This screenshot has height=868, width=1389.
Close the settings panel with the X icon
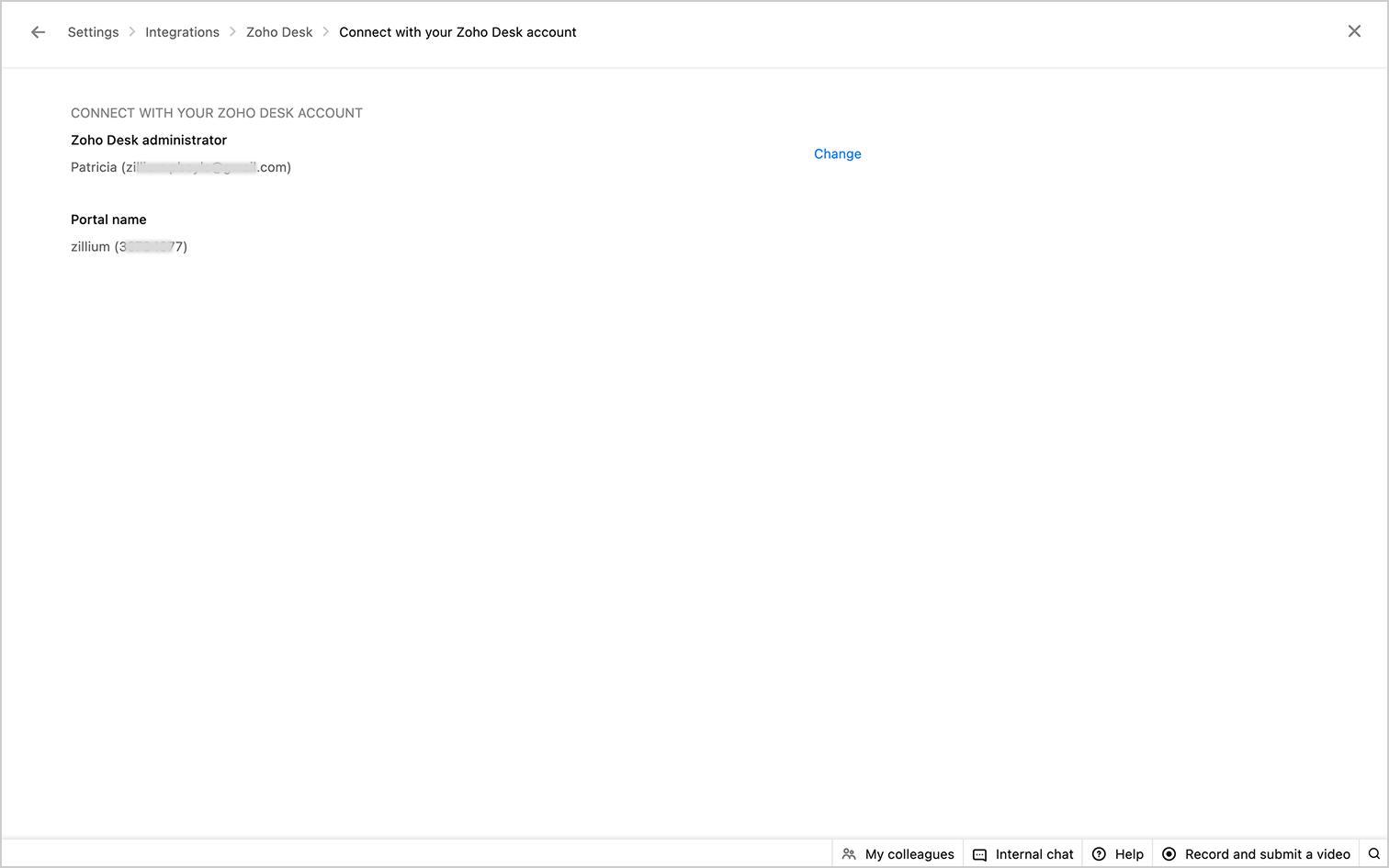(1354, 31)
